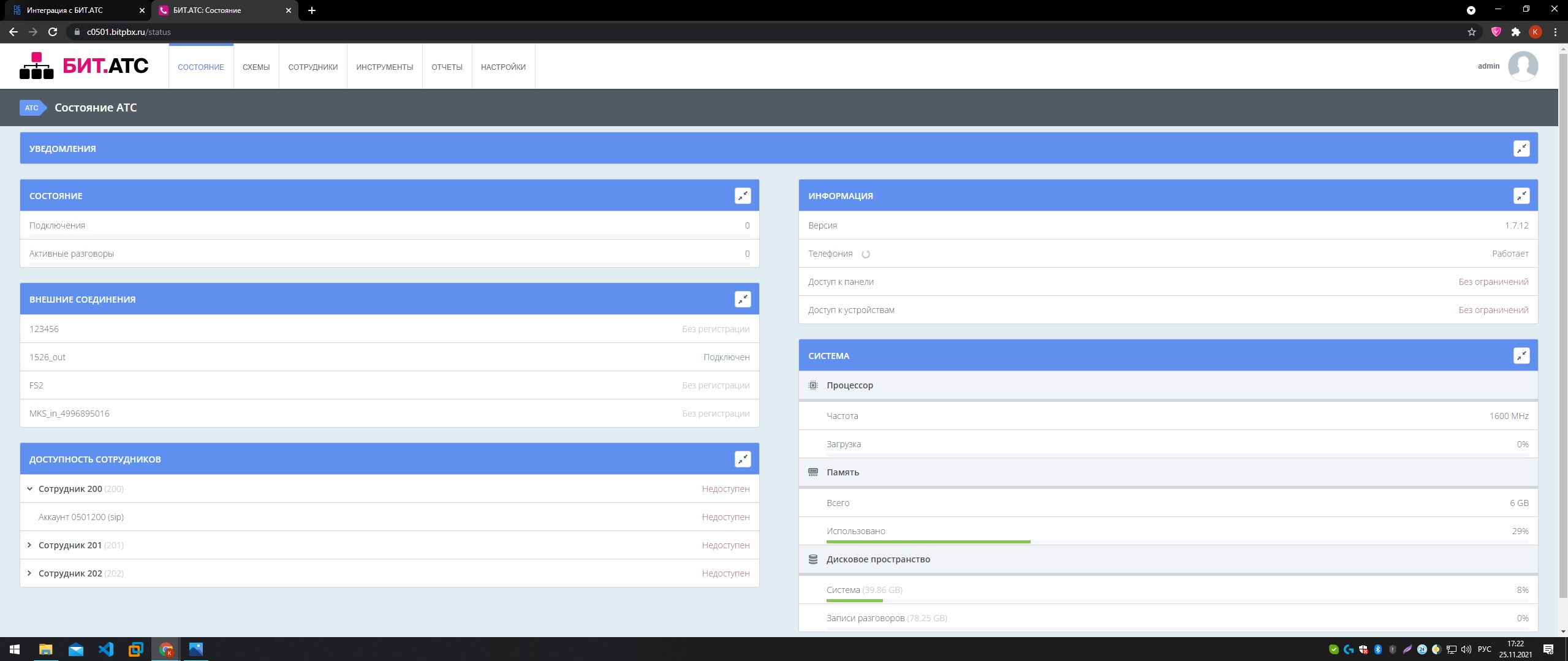Open the admin avatar menu
1568x661 pixels.
1523,66
